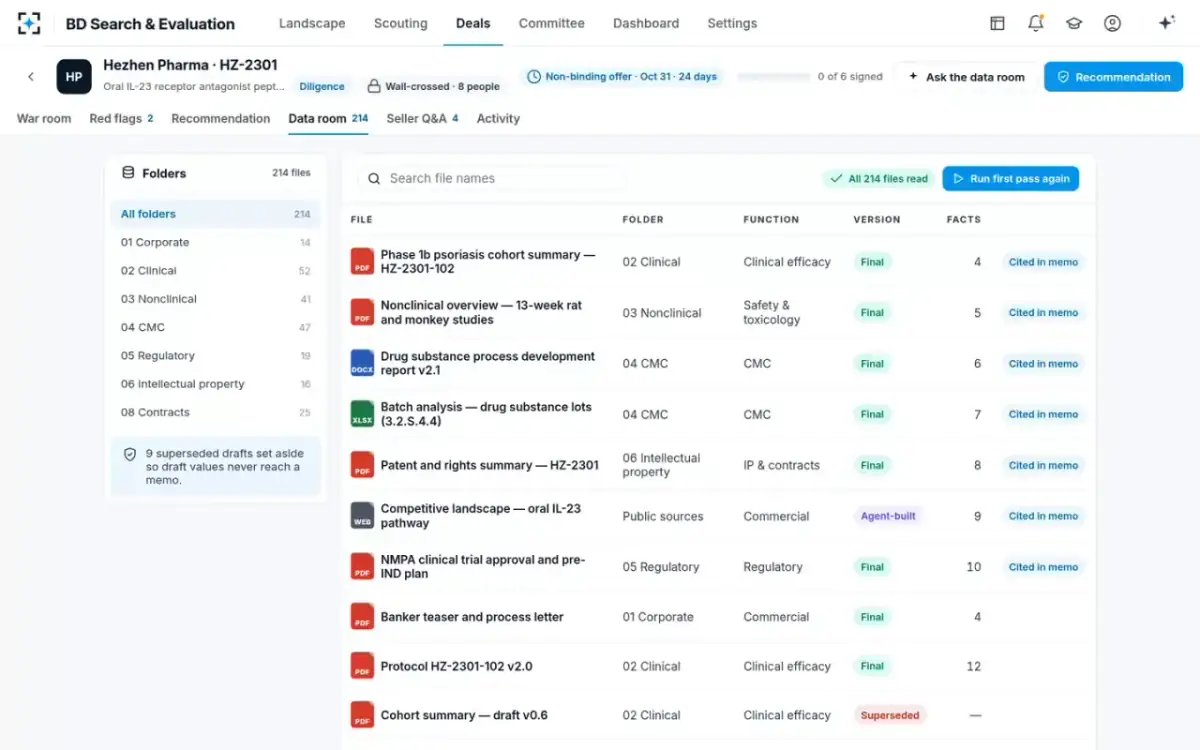Viewport: 1200px width, 750px height.
Task: Switch to the Red flags tab
Action: tap(121, 118)
